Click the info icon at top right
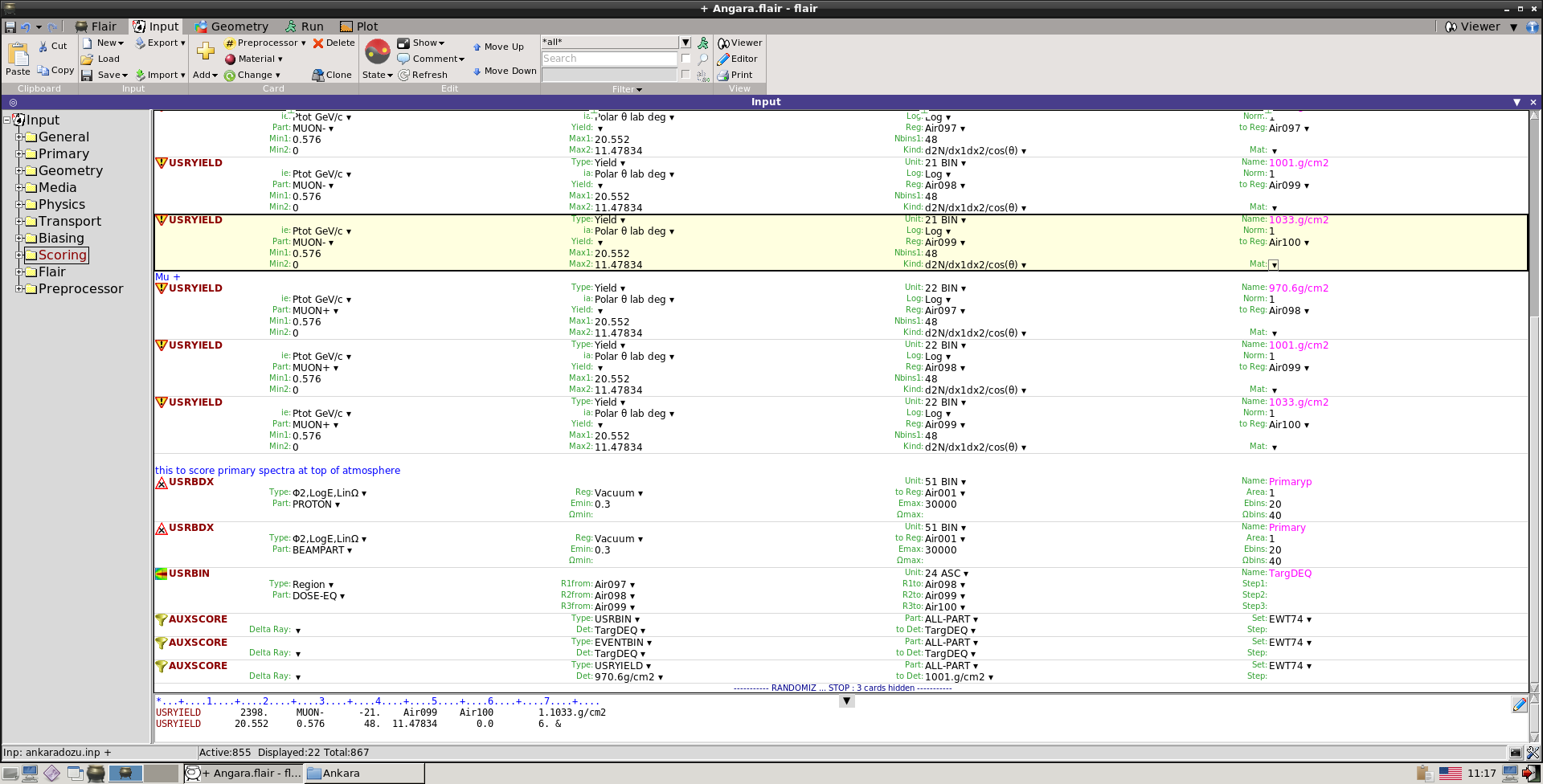The height and width of the screenshot is (784, 1543). tap(1532, 27)
